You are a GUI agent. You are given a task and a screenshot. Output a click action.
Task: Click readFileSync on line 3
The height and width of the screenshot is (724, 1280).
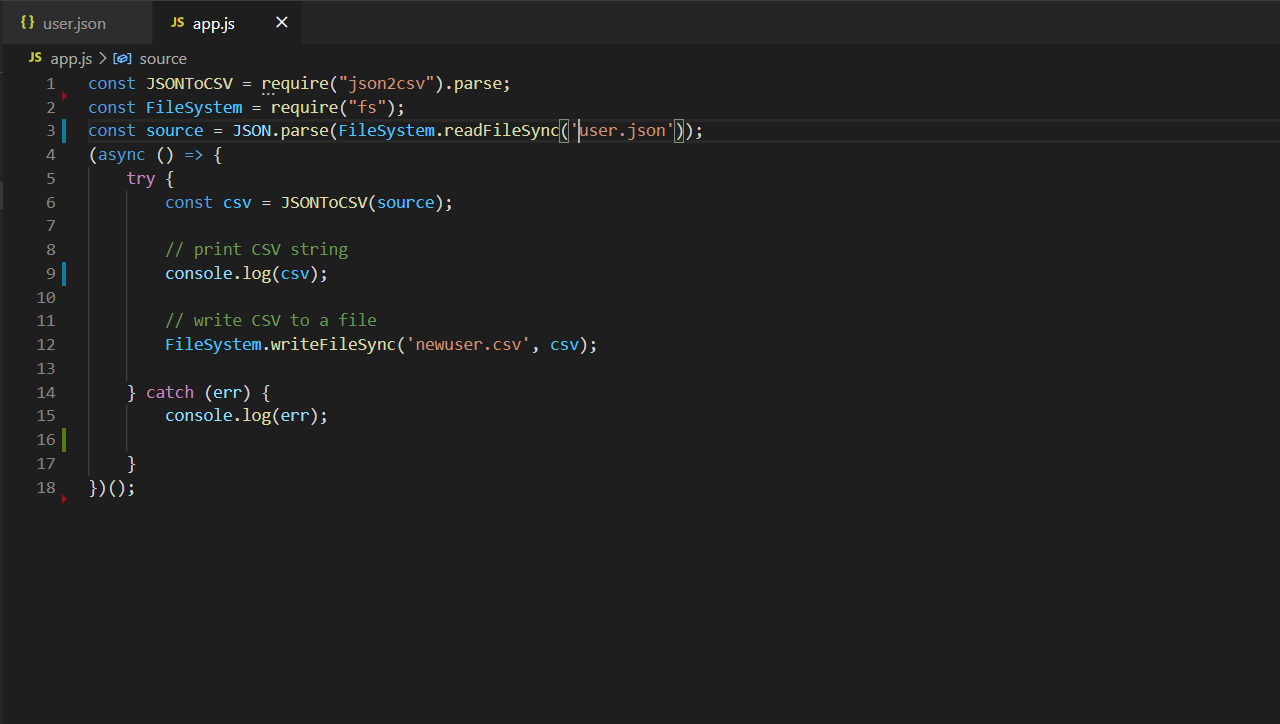click(x=502, y=131)
